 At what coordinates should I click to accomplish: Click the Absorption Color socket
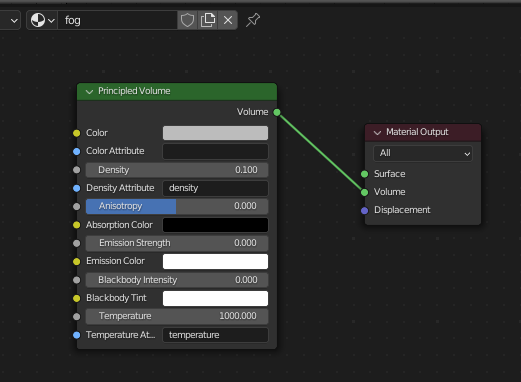click(x=77, y=225)
